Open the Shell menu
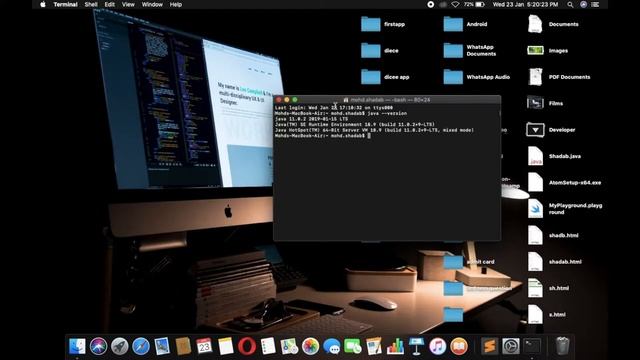This screenshot has height=360, width=640. [x=91, y=4]
